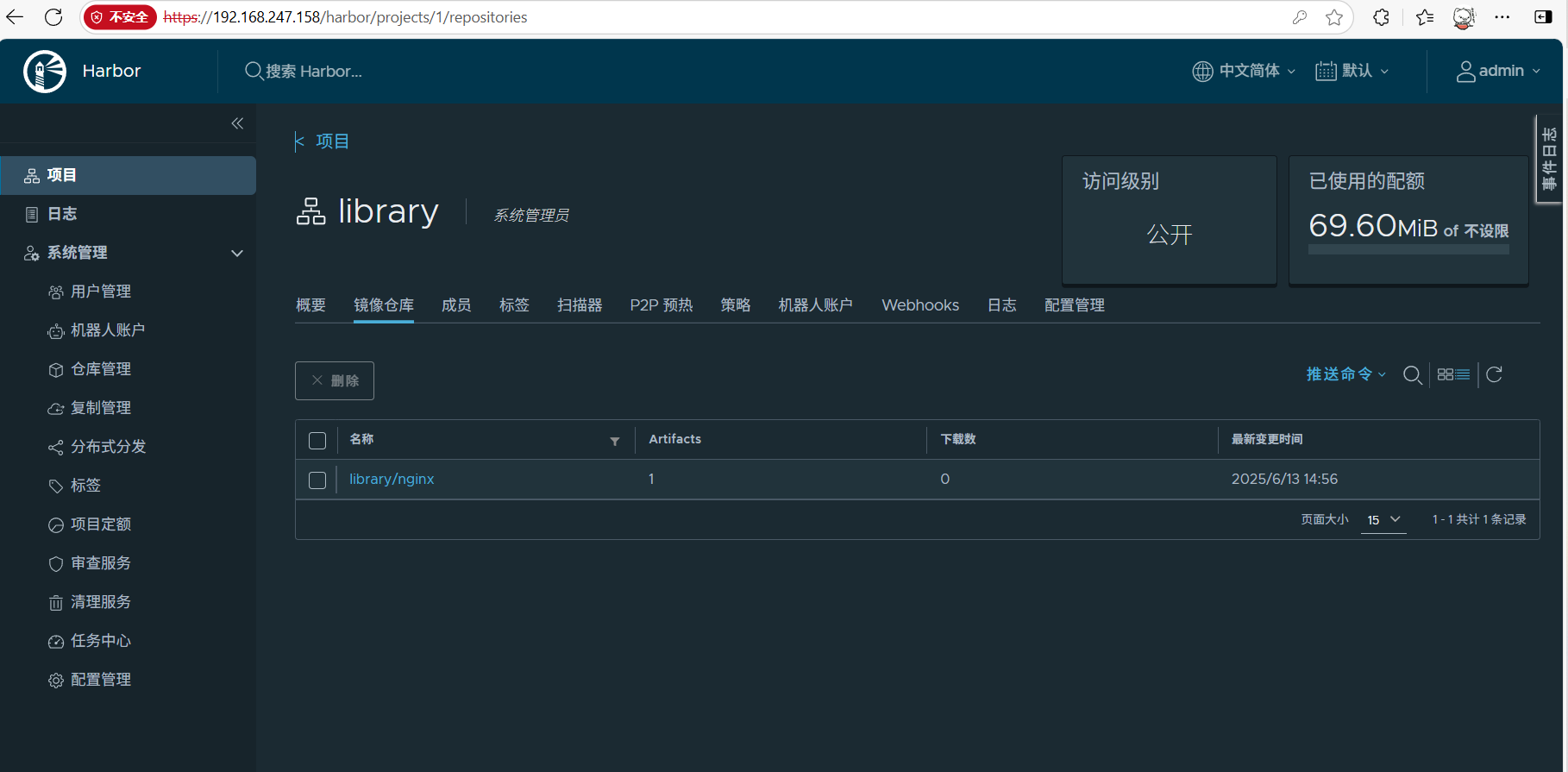1568x772 pixels.
Task: Switch to the P2P 预热 tab
Action: coord(662,305)
